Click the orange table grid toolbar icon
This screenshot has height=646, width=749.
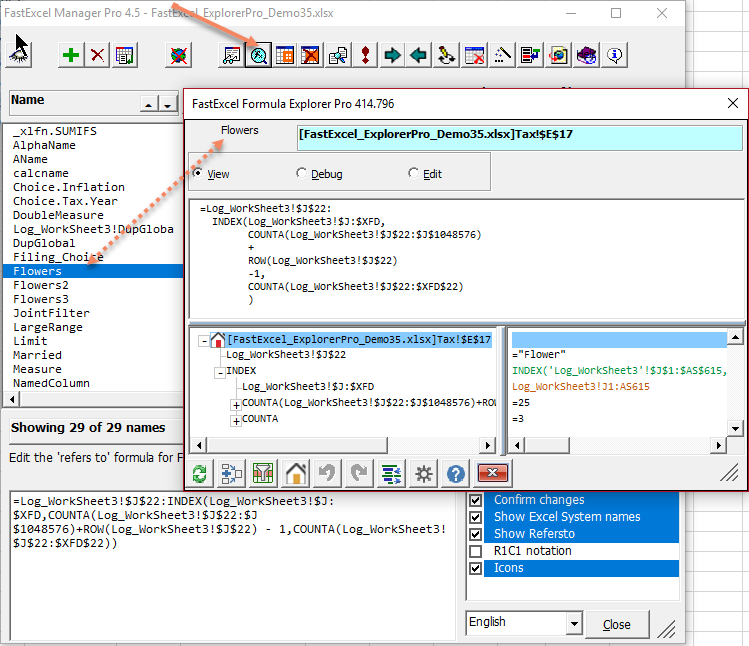pos(285,55)
